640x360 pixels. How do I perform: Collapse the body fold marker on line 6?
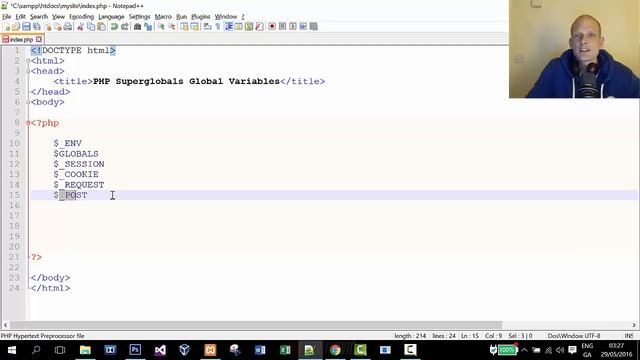click(28, 102)
